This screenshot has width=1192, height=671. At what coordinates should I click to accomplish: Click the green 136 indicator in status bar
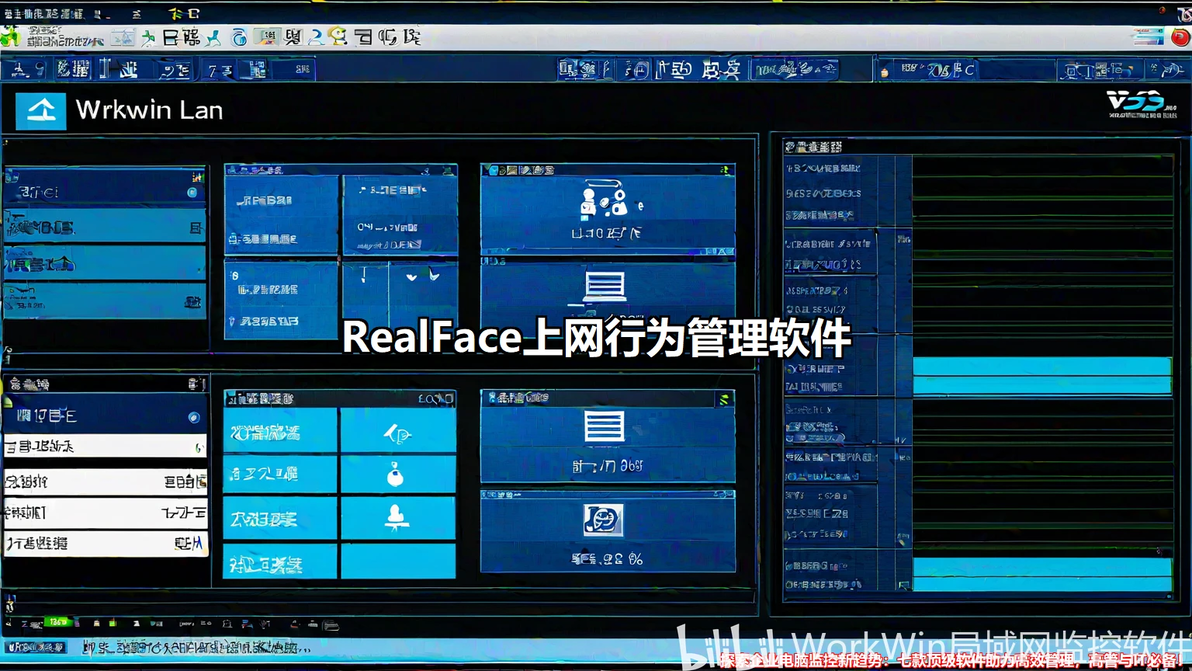coord(58,622)
